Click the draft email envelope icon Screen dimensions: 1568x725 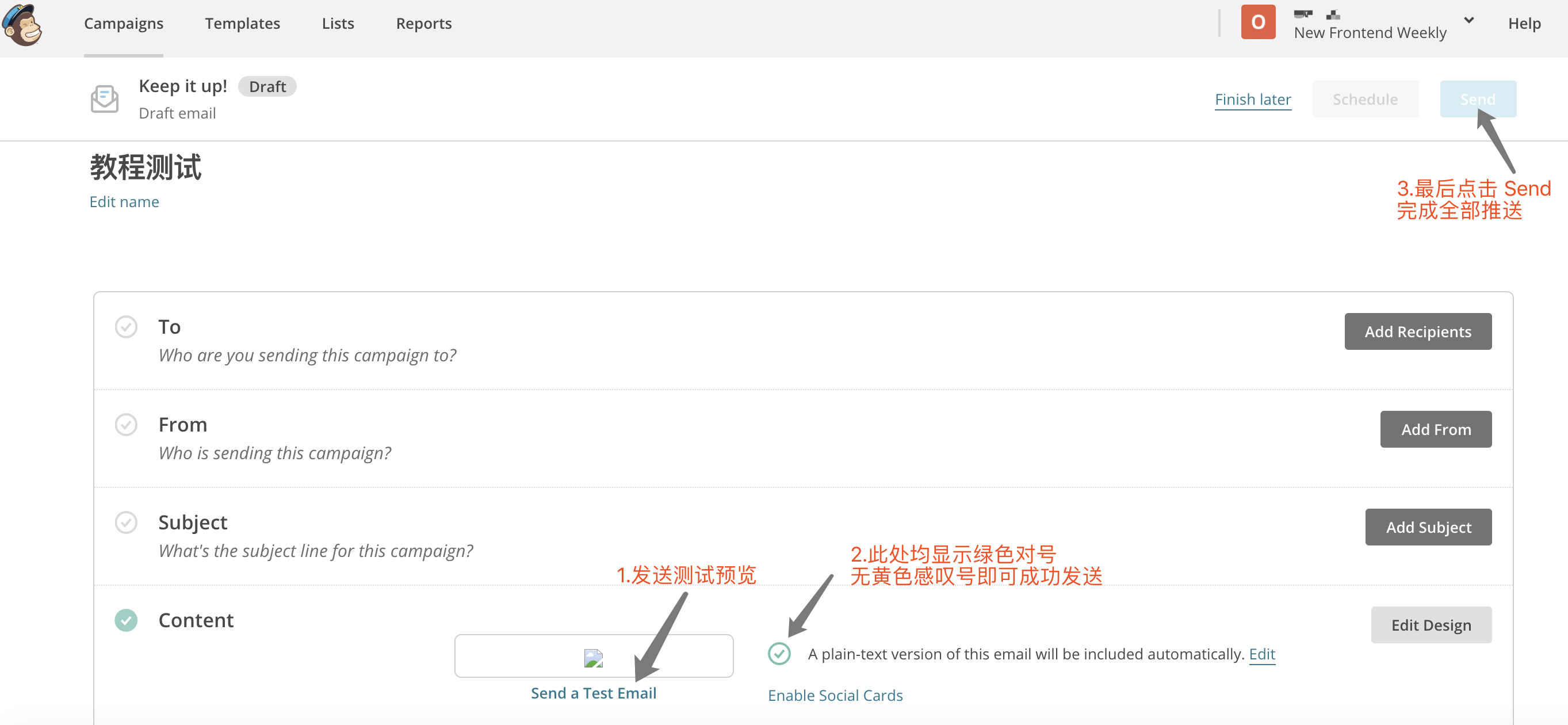104,98
